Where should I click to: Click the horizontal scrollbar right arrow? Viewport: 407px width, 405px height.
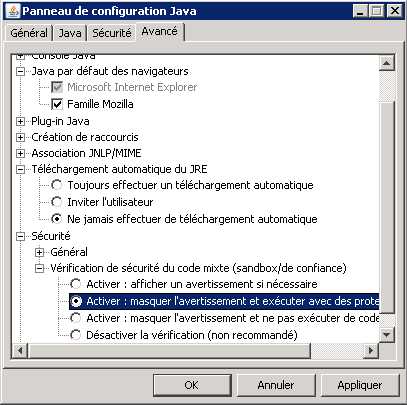pyautogui.click(x=370, y=351)
